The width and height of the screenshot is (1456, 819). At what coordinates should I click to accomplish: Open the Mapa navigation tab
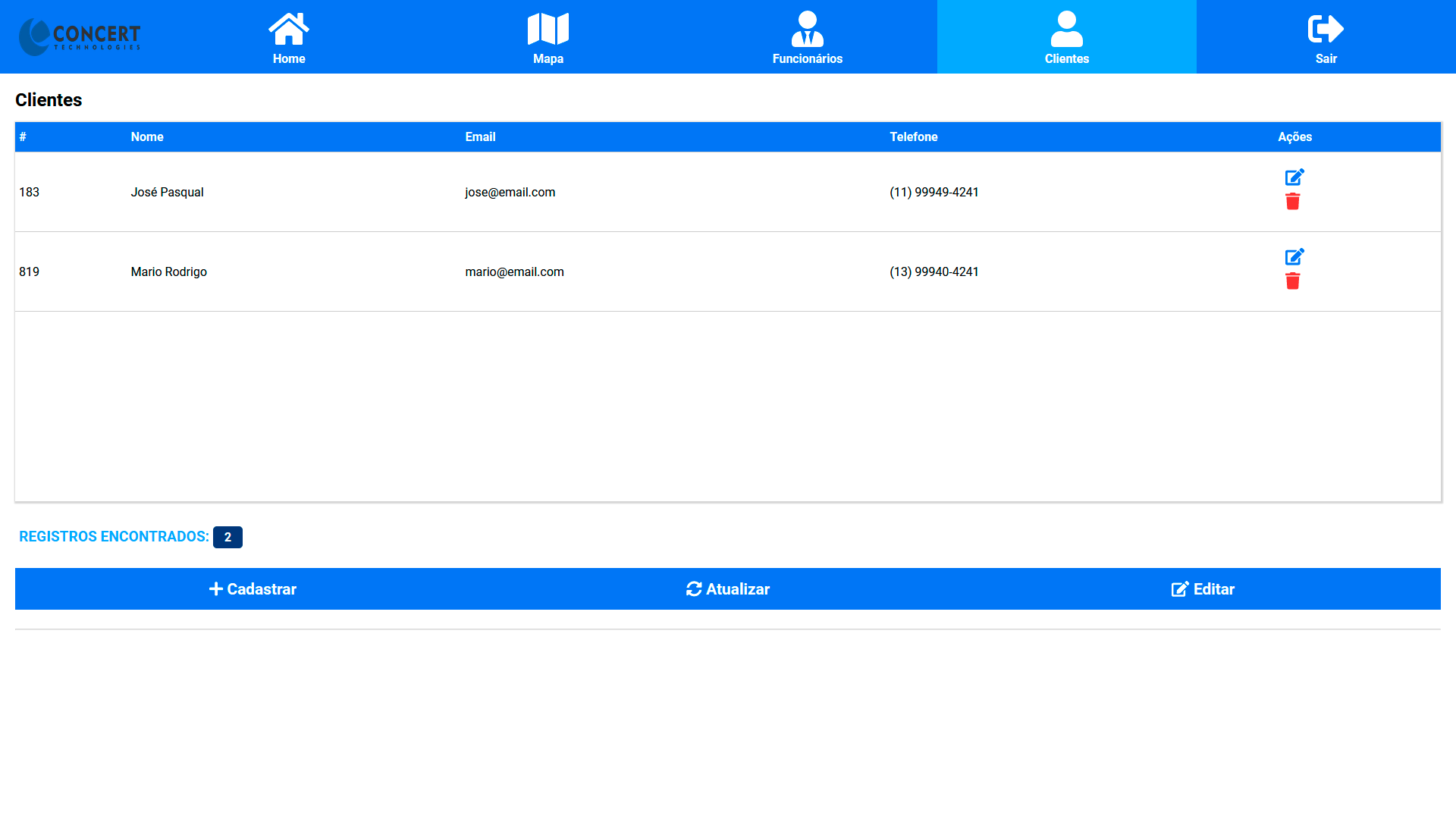pyautogui.click(x=548, y=37)
